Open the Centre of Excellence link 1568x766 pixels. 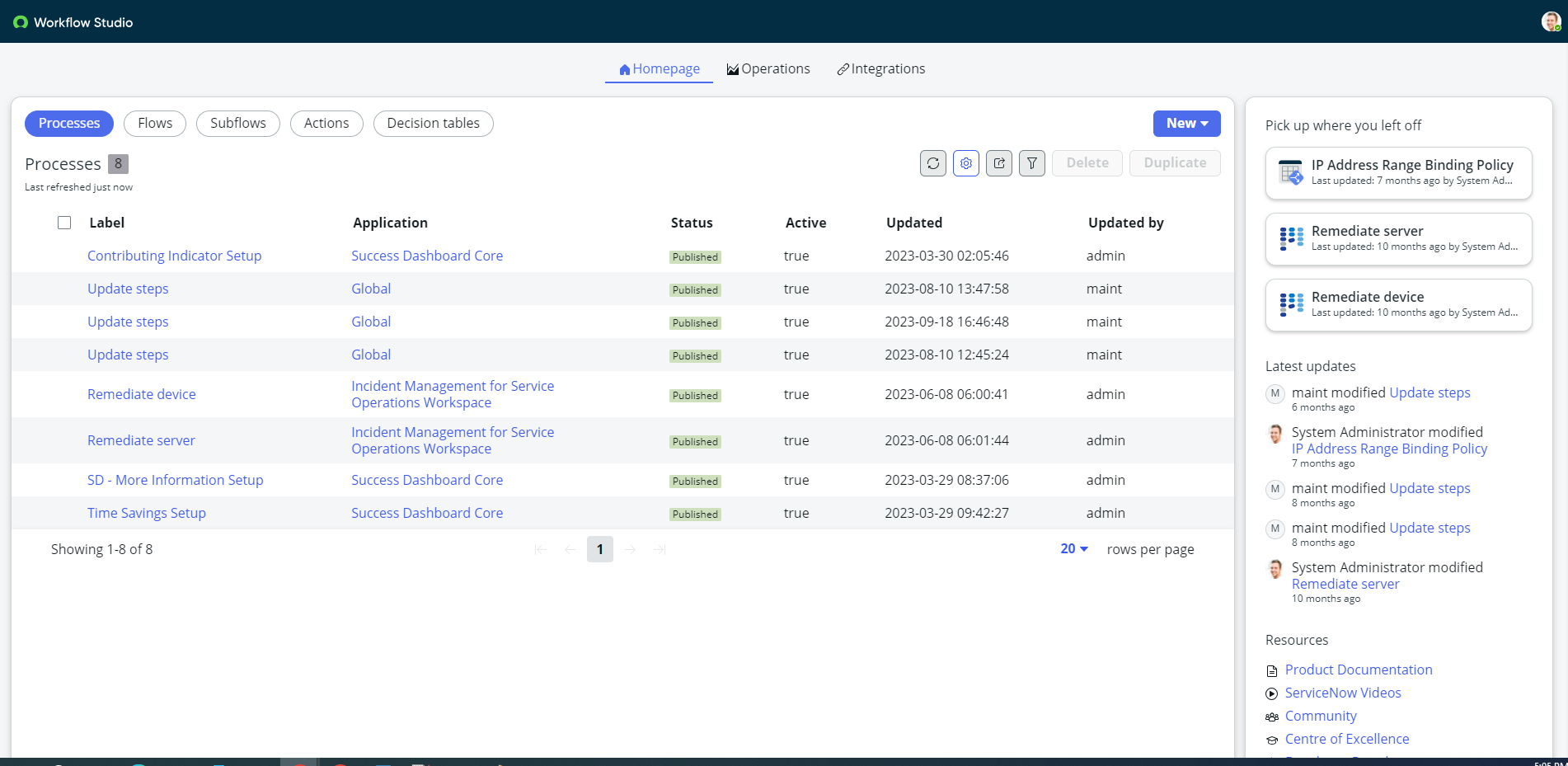pos(1347,739)
